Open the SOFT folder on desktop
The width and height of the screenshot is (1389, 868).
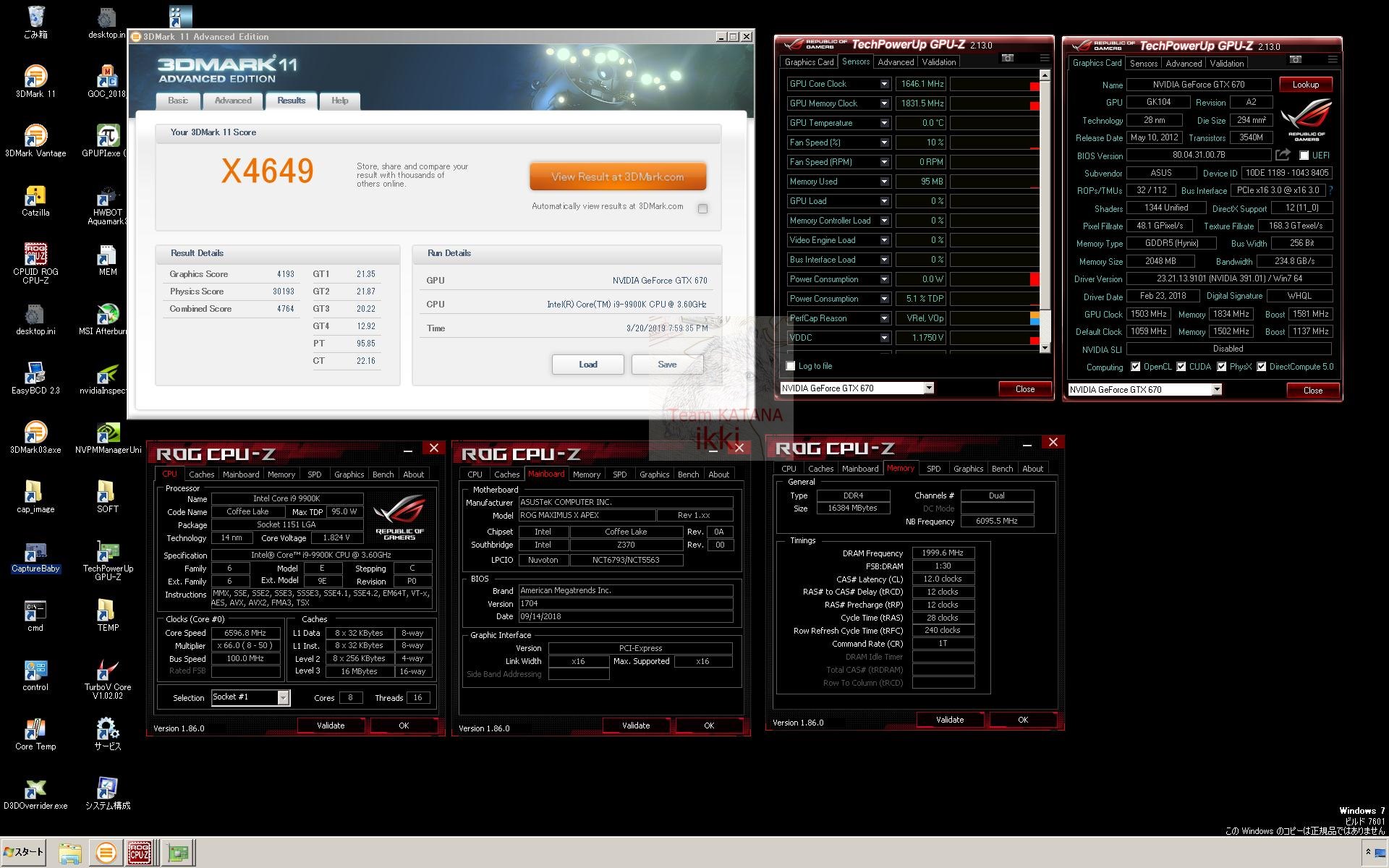click(108, 497)
